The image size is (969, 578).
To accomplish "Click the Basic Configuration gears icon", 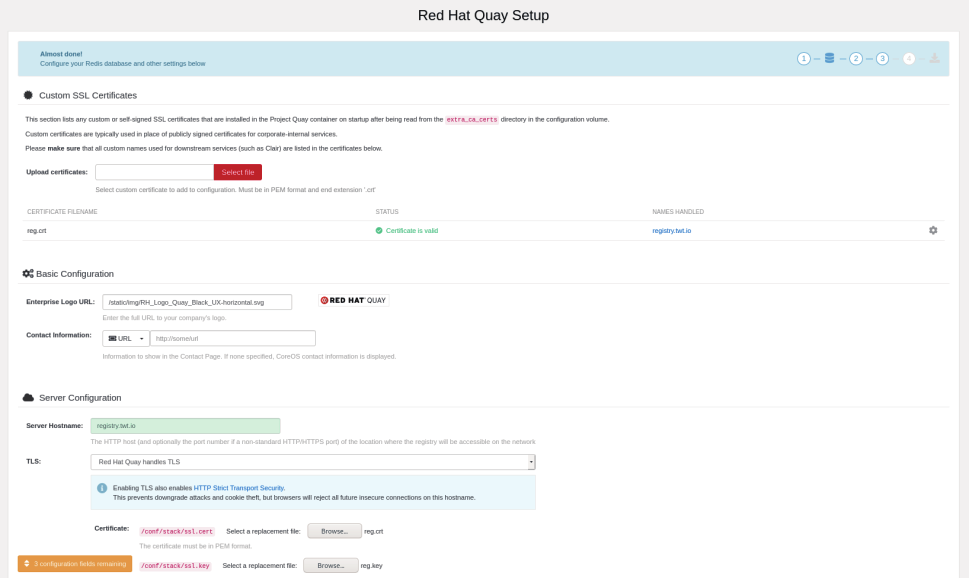I will [x=28, y=273].
